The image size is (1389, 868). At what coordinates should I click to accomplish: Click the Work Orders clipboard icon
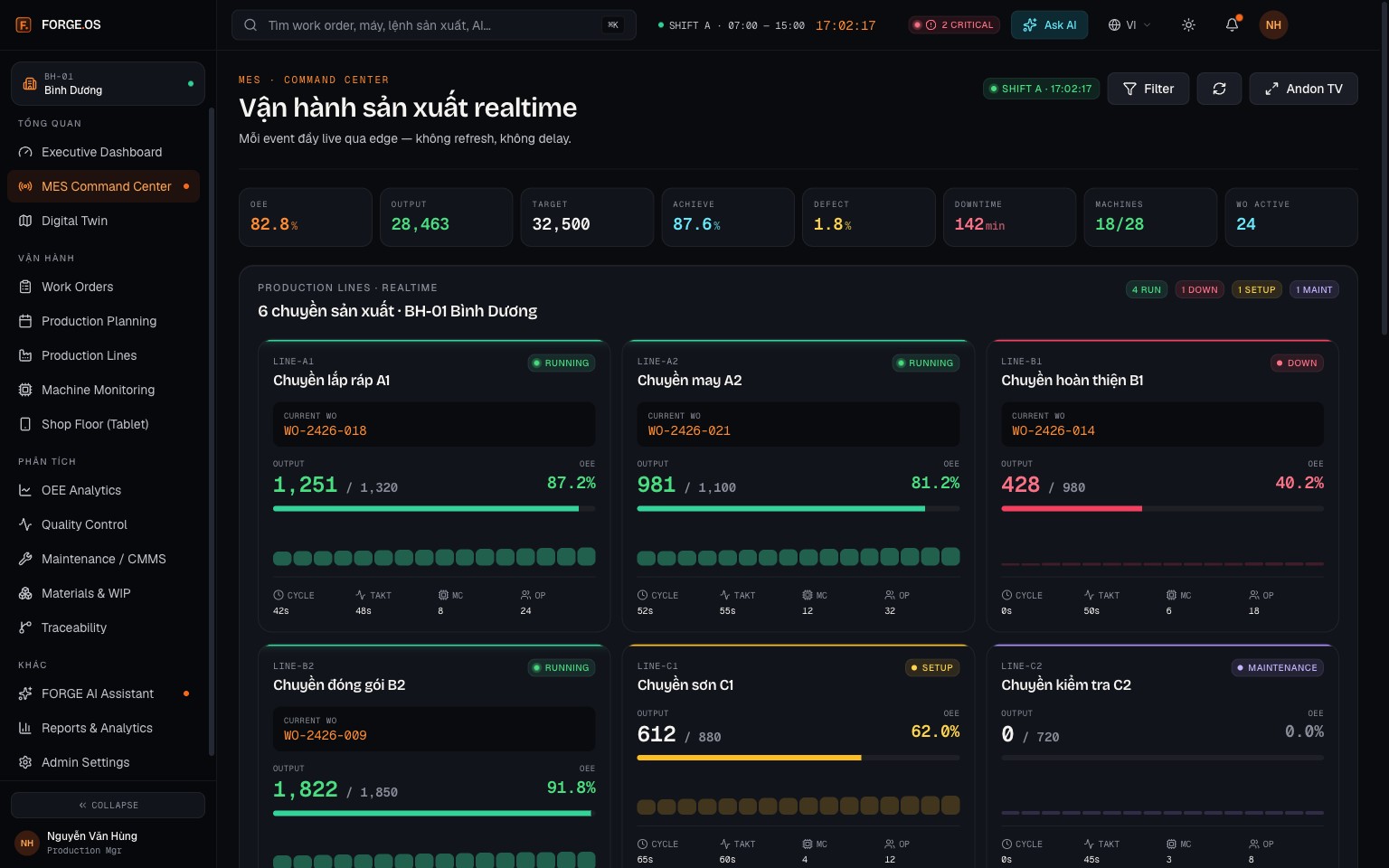[25, 287]
